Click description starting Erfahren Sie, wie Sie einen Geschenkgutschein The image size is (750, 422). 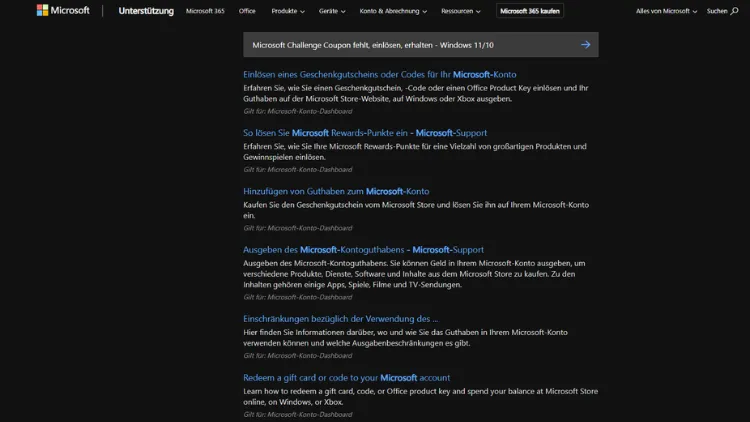(416, 93)
